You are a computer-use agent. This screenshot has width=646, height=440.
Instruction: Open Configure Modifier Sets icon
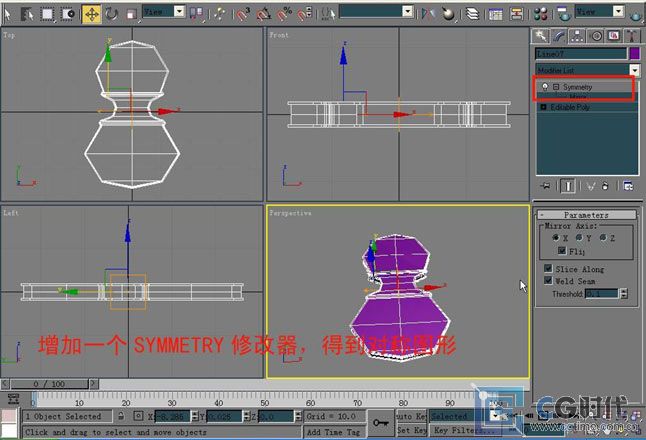pyautogui.click(x=628, y=186)
